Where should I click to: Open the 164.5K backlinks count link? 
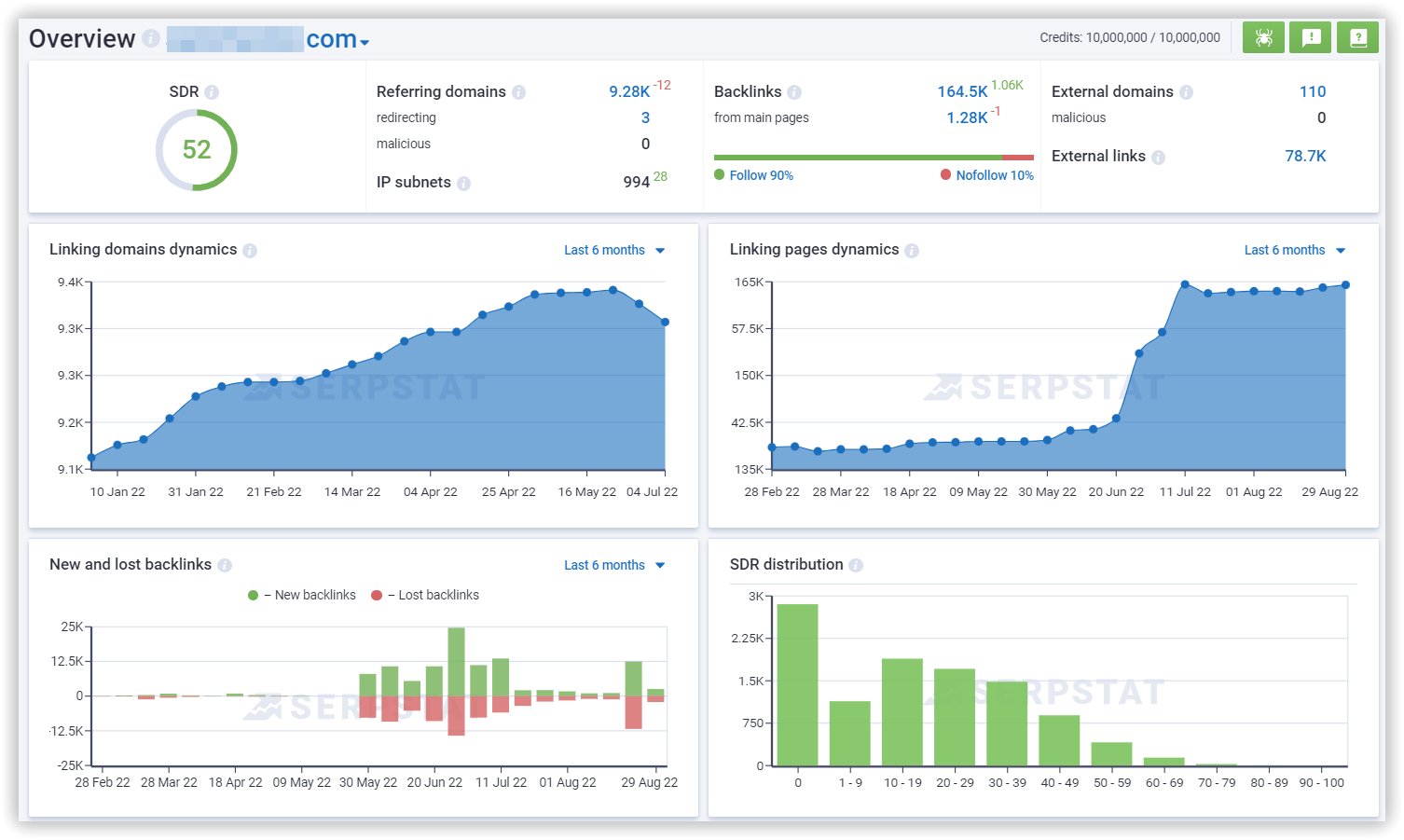tap(960, 91)
